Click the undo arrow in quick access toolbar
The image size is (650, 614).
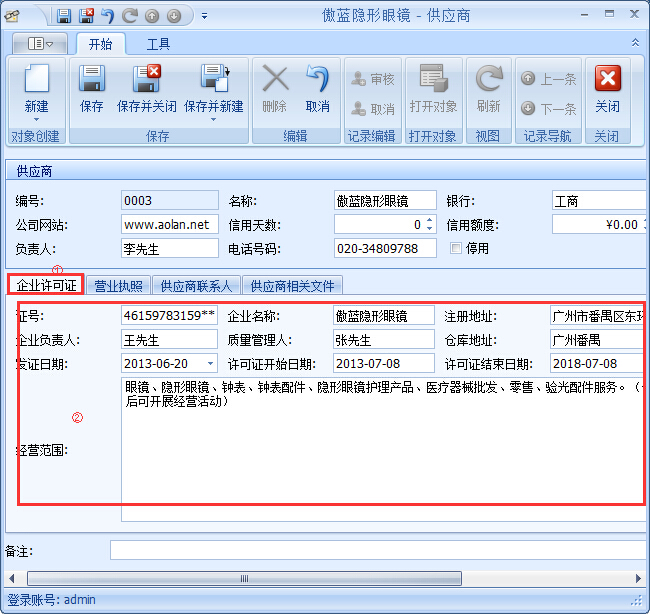108,16
